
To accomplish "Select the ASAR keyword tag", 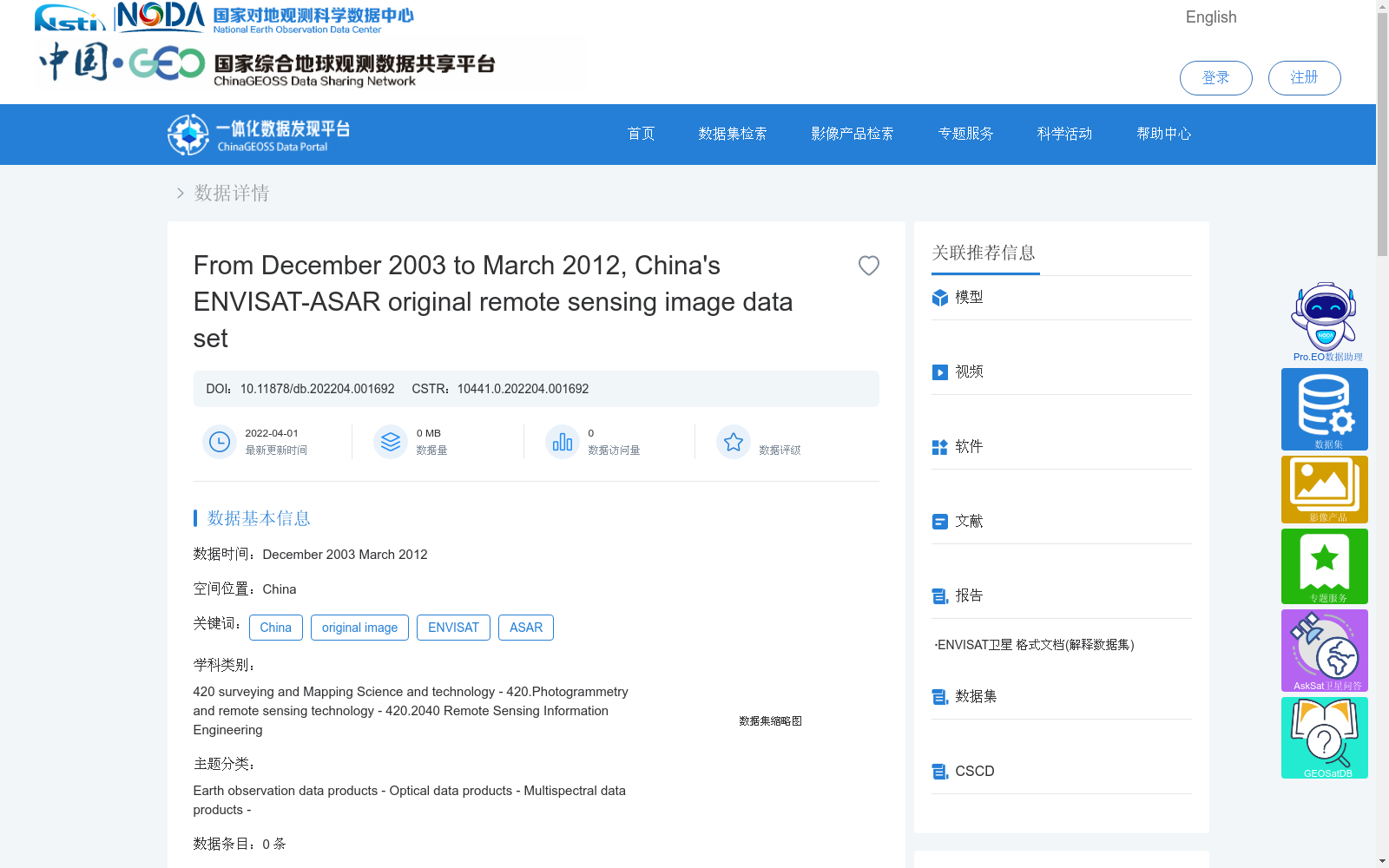I will coord(526,628).
